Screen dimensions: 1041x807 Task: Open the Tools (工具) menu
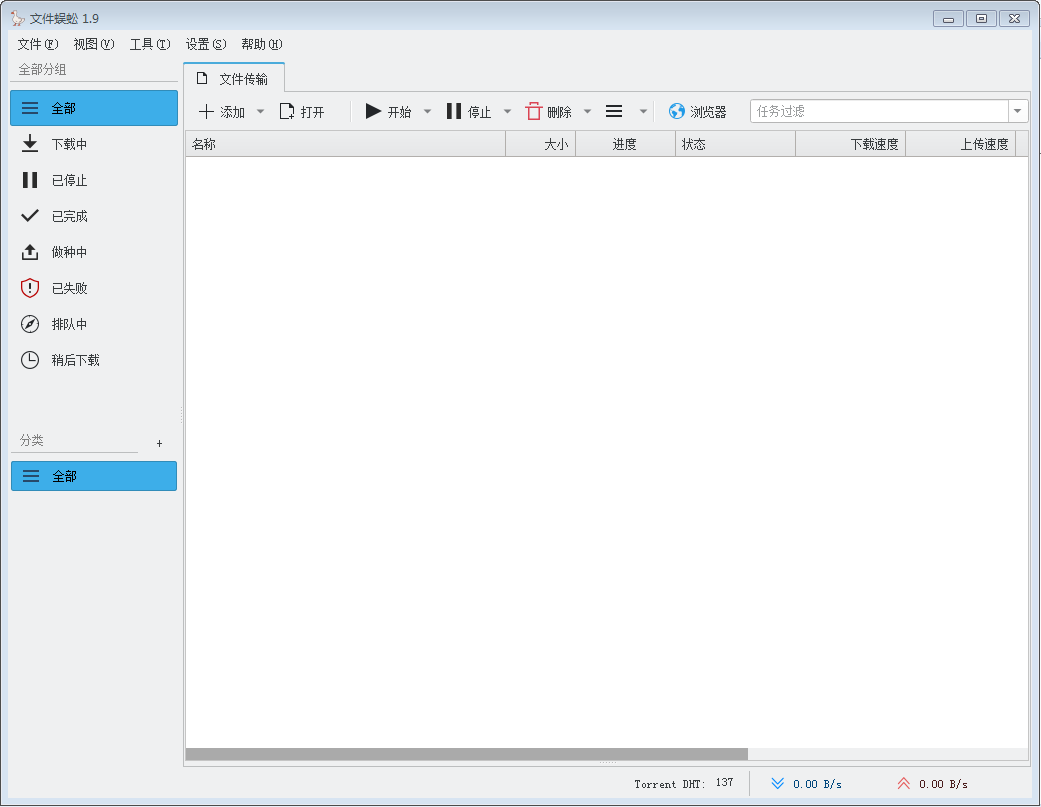point(149,44)
